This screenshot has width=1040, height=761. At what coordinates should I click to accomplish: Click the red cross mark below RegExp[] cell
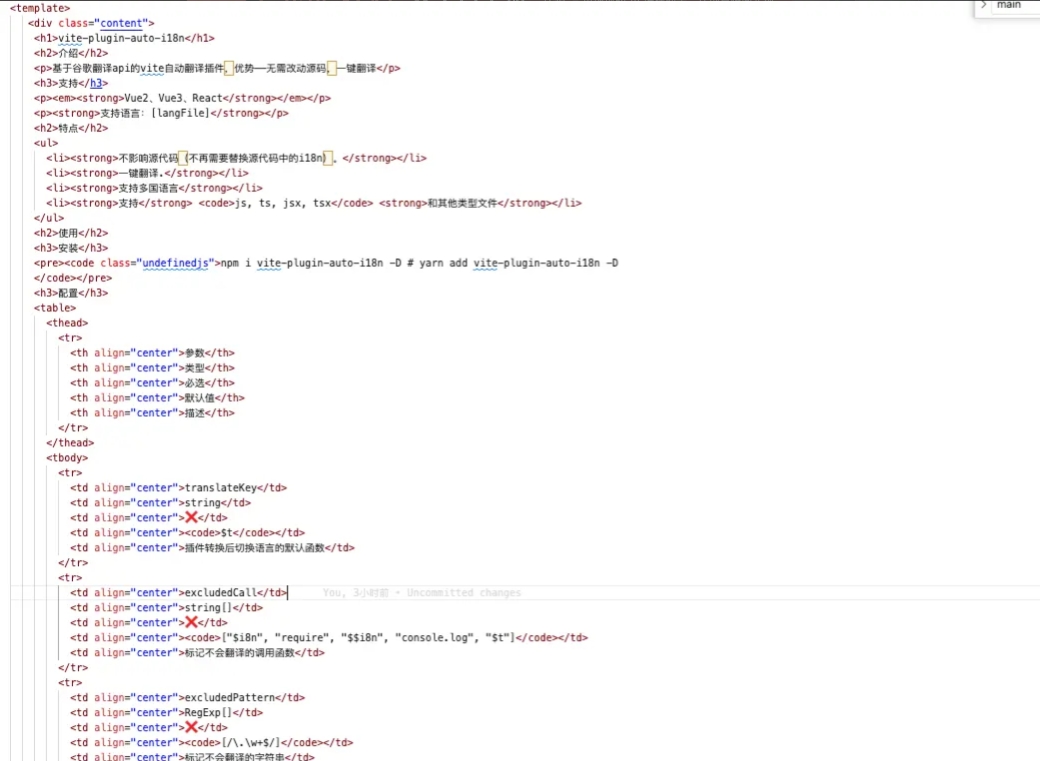click(191, 727)
